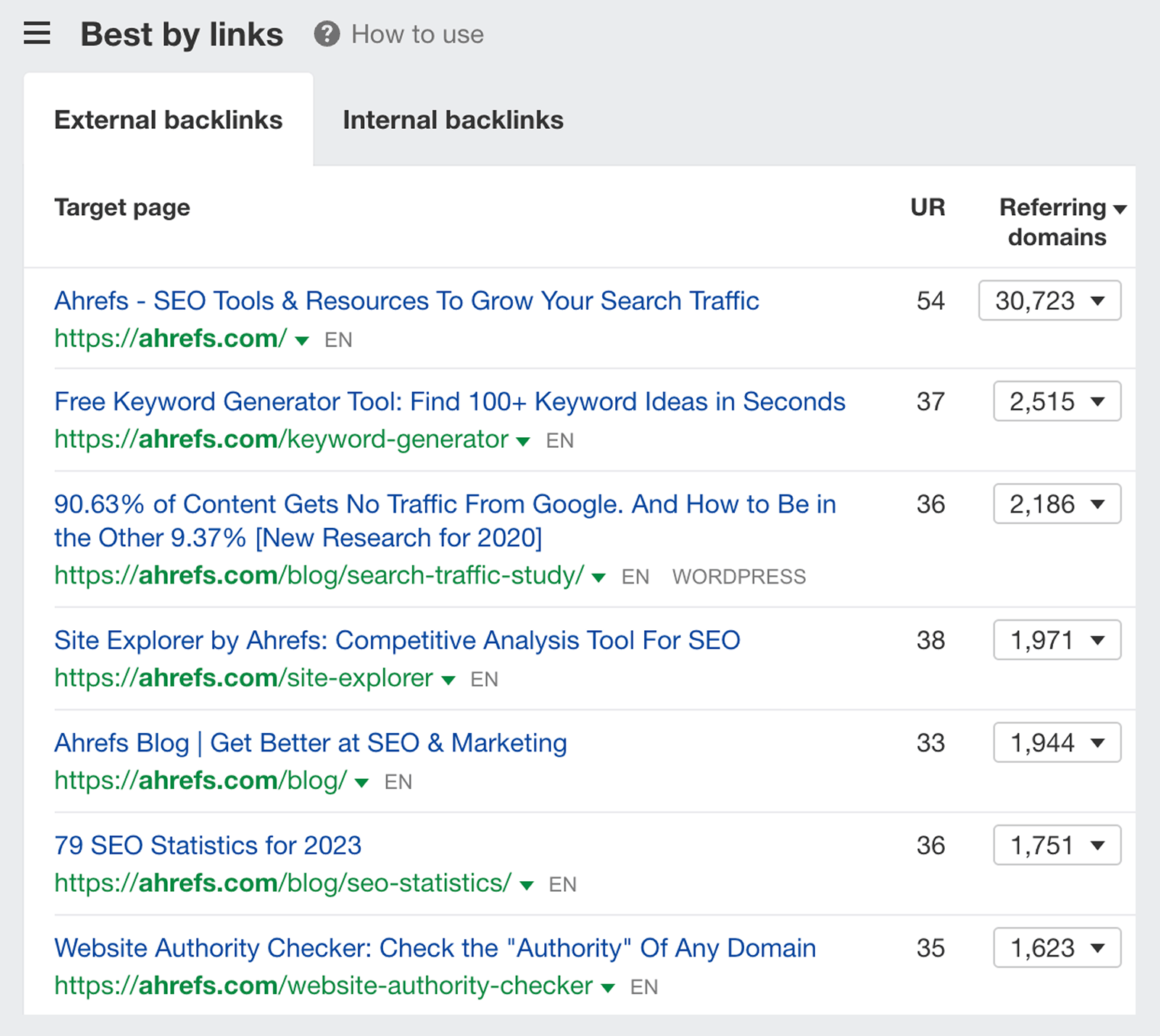Click the 79 SEO Statistics for 2023 link
The width and height of the screenshot is (1160, 1036).
[x=208, y=845]
